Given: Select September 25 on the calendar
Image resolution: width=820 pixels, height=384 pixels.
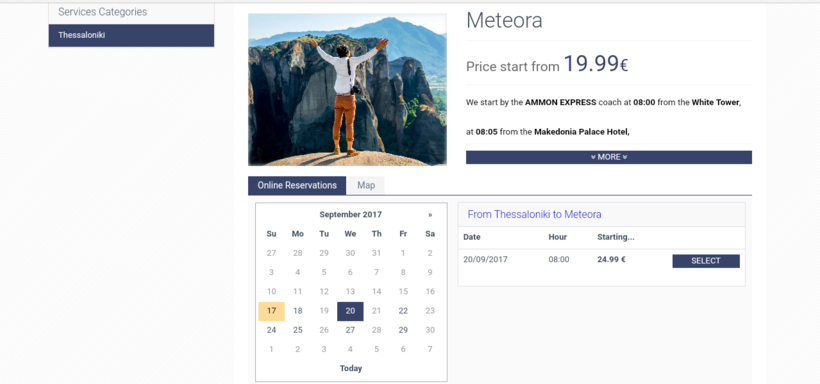Looking at the screenshot, I should 298,330.
